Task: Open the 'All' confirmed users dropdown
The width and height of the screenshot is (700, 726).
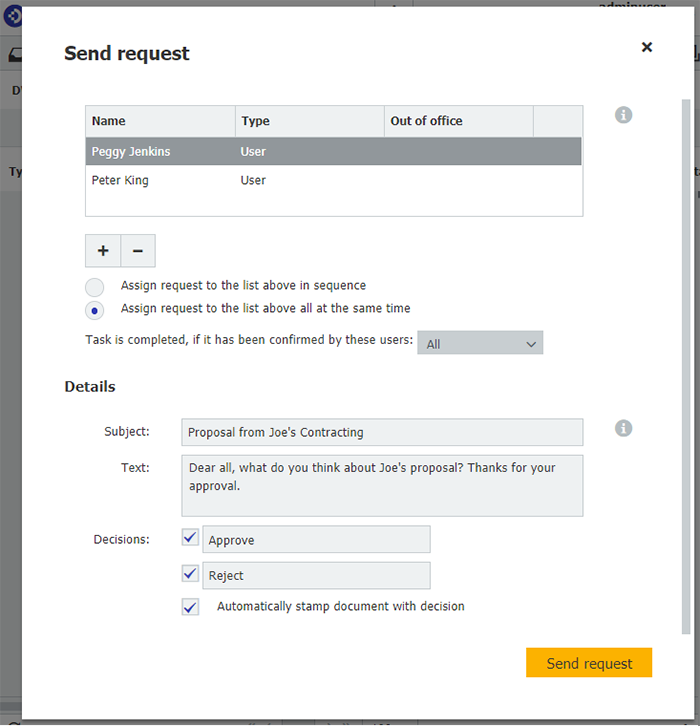Action: pyautogui.click(x=480, y=343)
